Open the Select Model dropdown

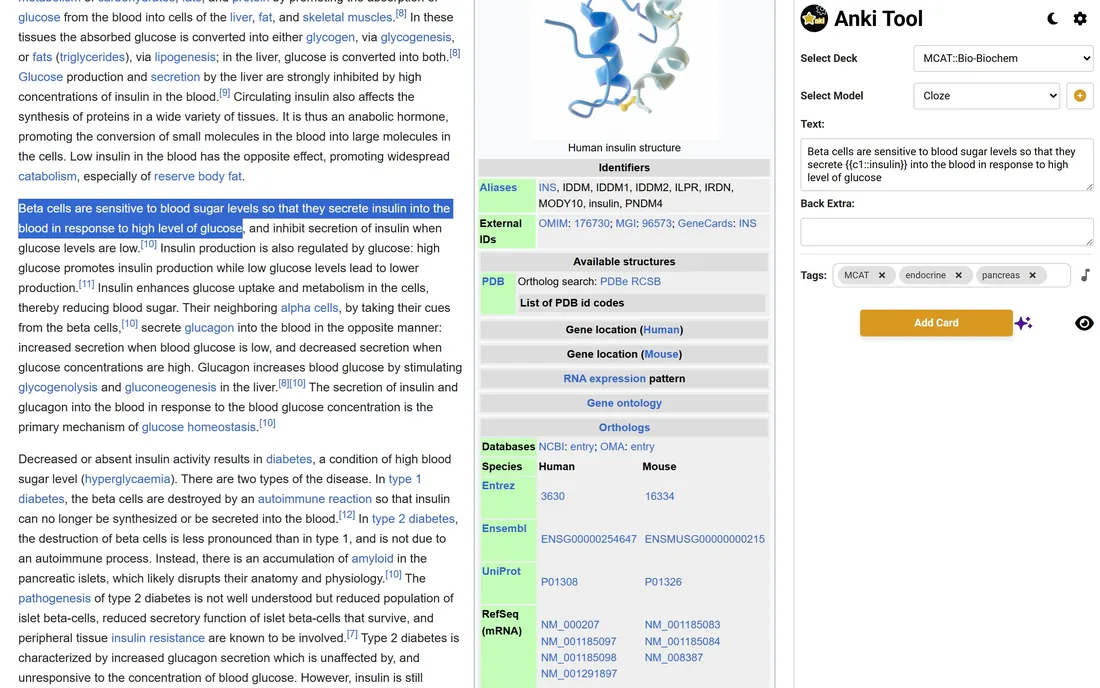(x=986, y=95)
